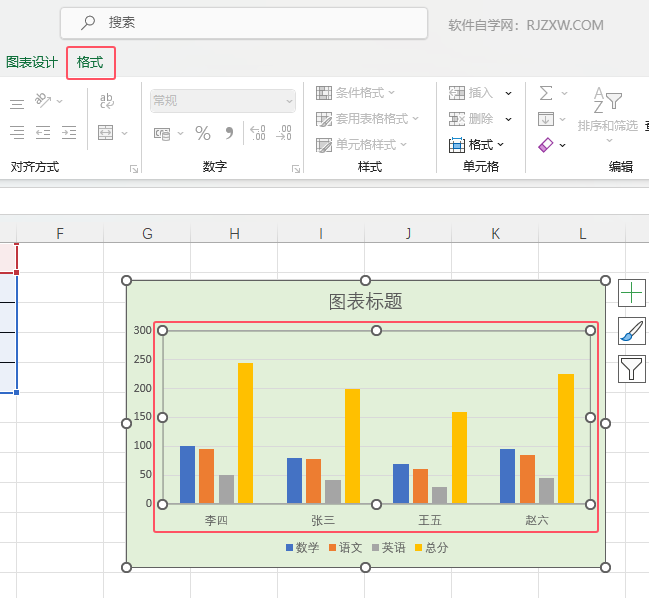Apply the percent style icon
The height and width of the screenshot is (598, 649).
tap(203, 133)
